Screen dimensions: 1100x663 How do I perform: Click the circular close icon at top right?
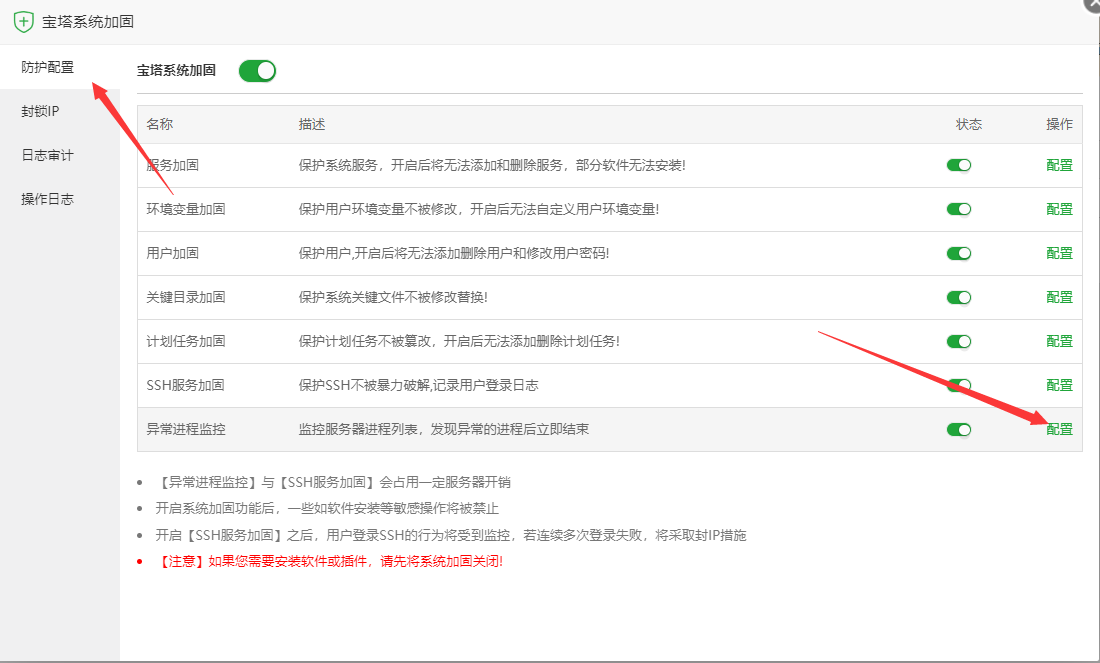pos(1090,6)
